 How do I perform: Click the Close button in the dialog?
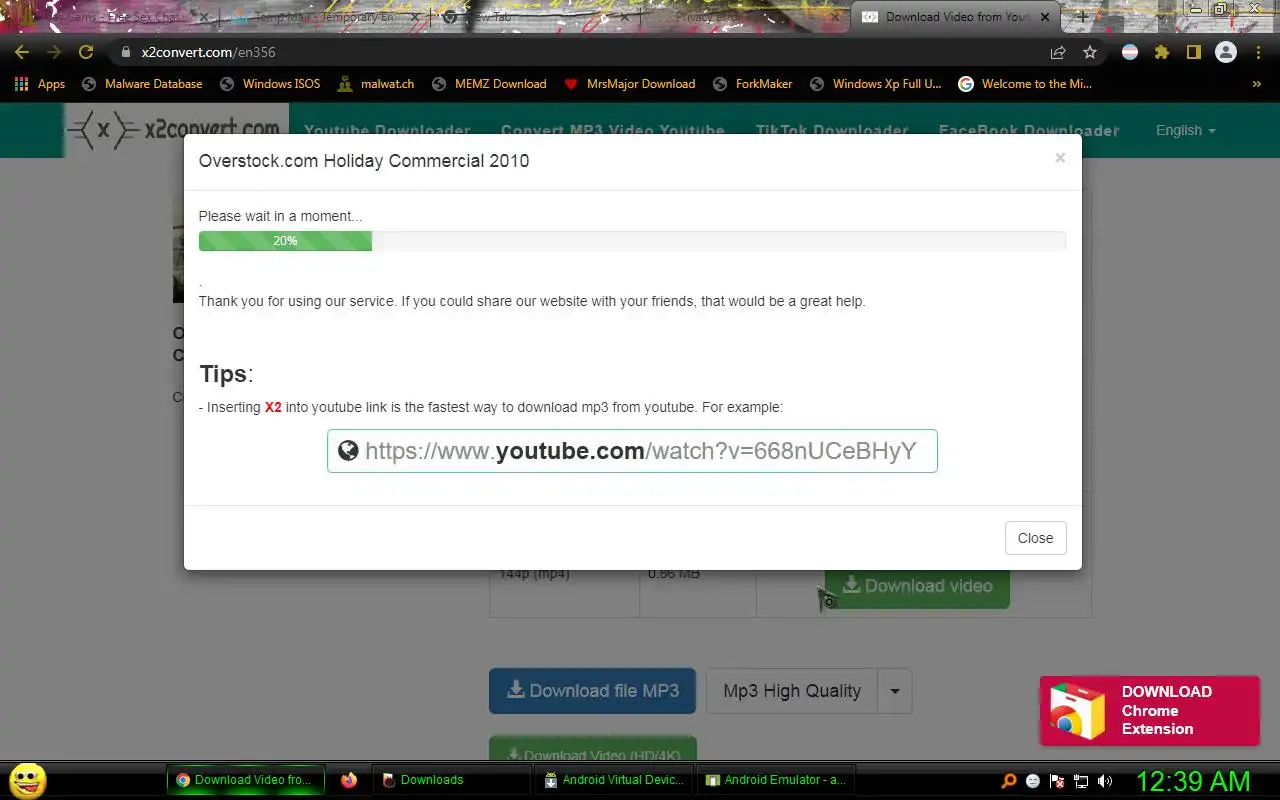1035,538
